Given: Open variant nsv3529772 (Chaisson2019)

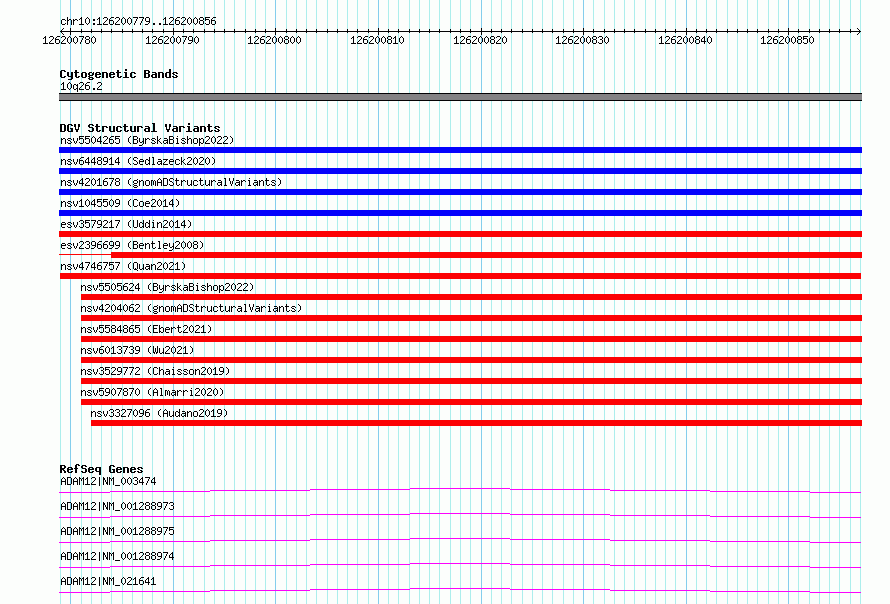Looking at the screenshot, I should (x=155, y=371).
